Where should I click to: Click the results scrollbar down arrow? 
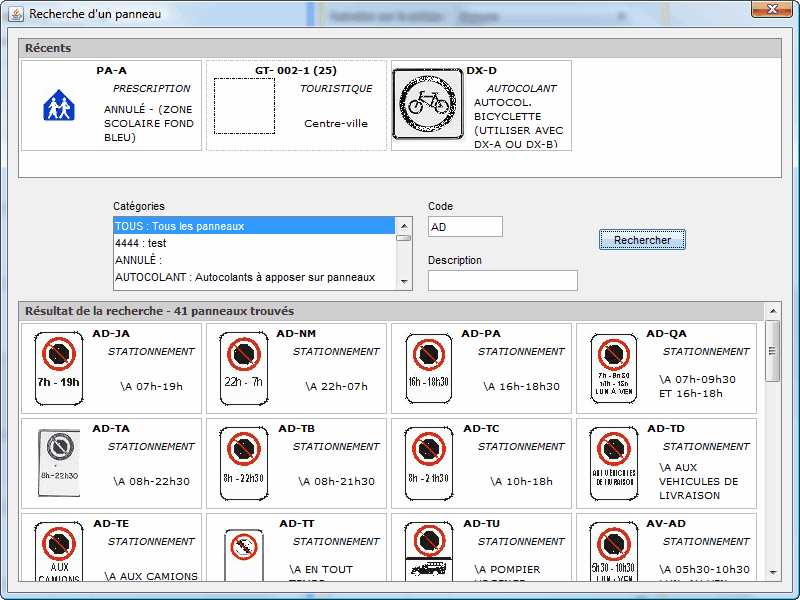click(773, 573)
